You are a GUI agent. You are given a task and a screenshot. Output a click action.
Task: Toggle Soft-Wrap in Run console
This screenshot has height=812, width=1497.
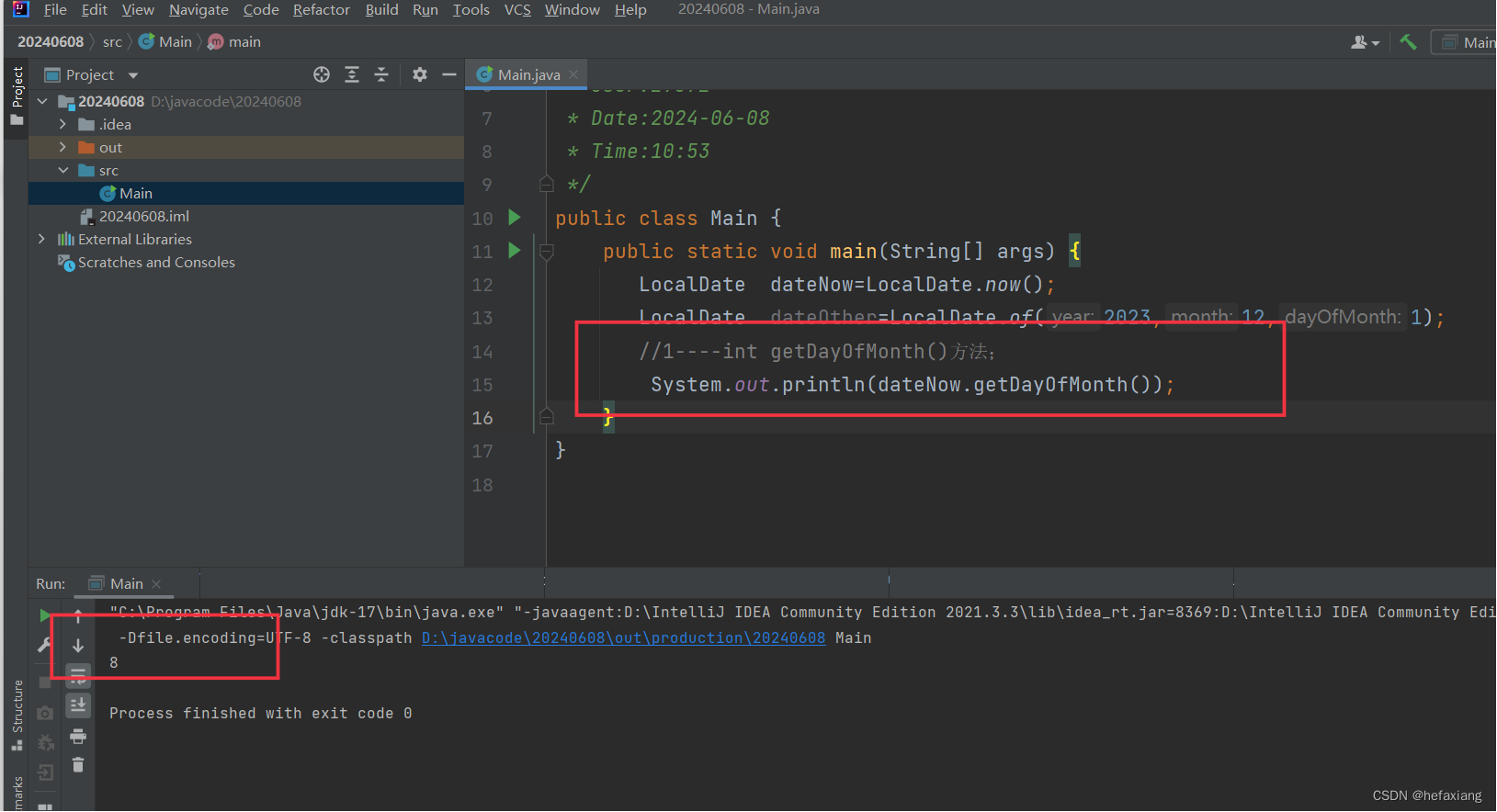coord(78,676)
